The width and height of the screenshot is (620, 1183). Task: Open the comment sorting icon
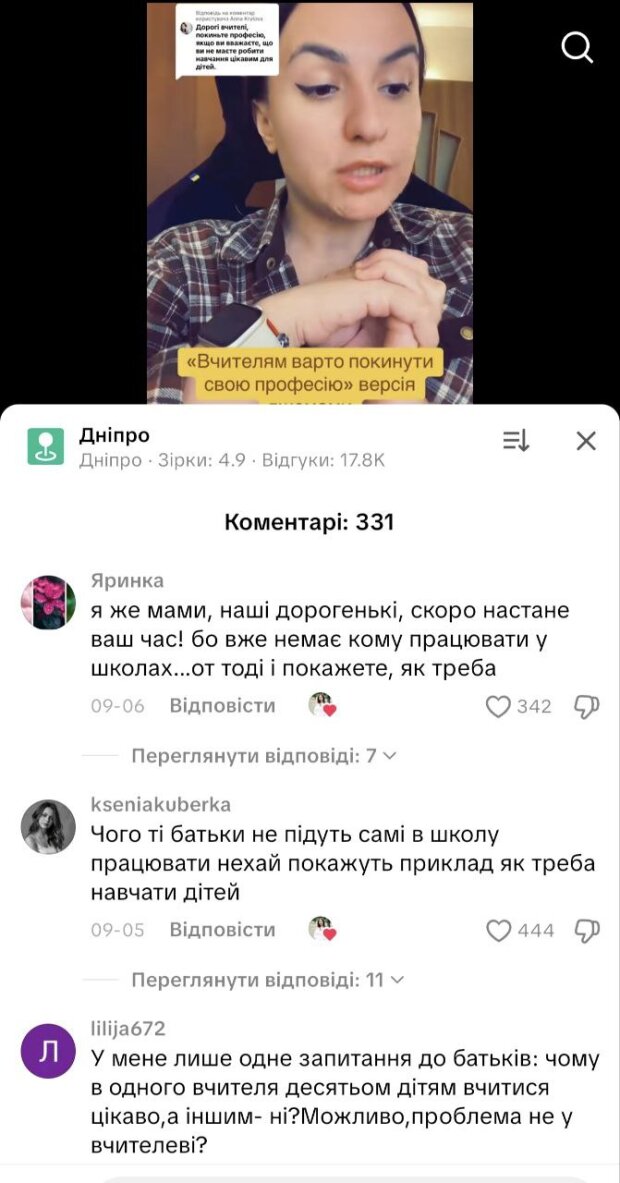coord(516,441)
